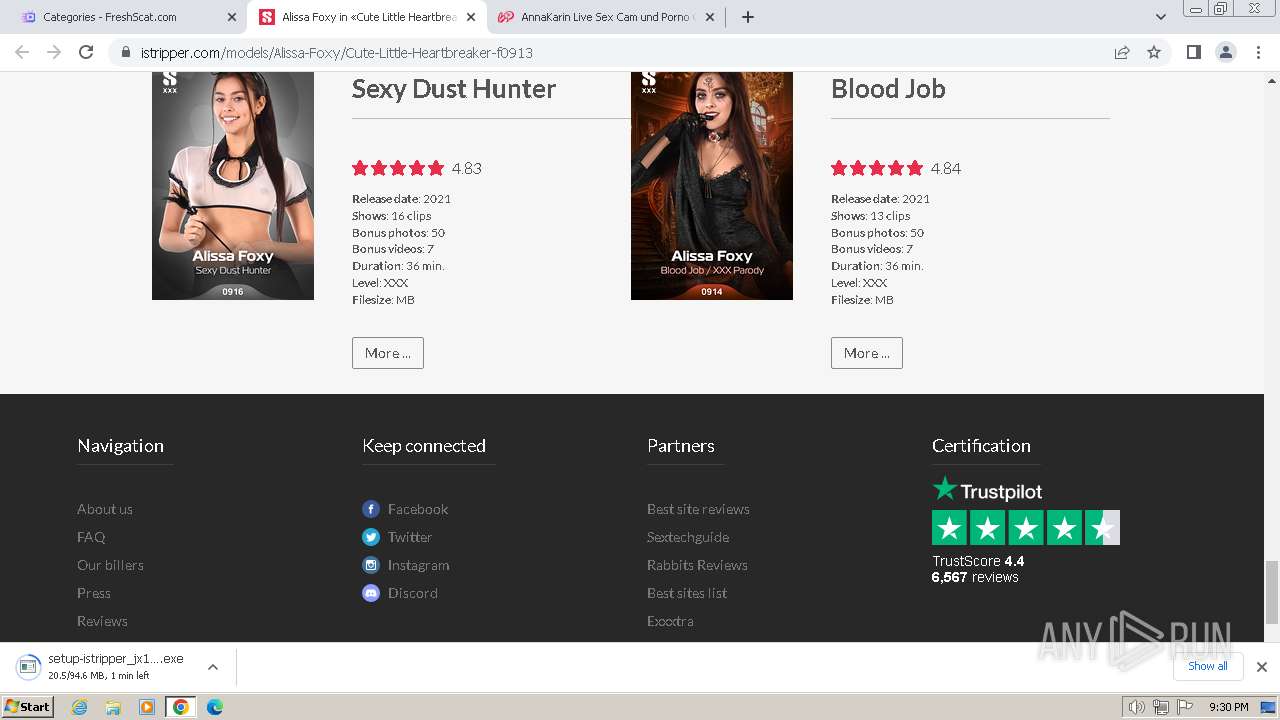Open Sextechguide partner link

click(688, 537)
